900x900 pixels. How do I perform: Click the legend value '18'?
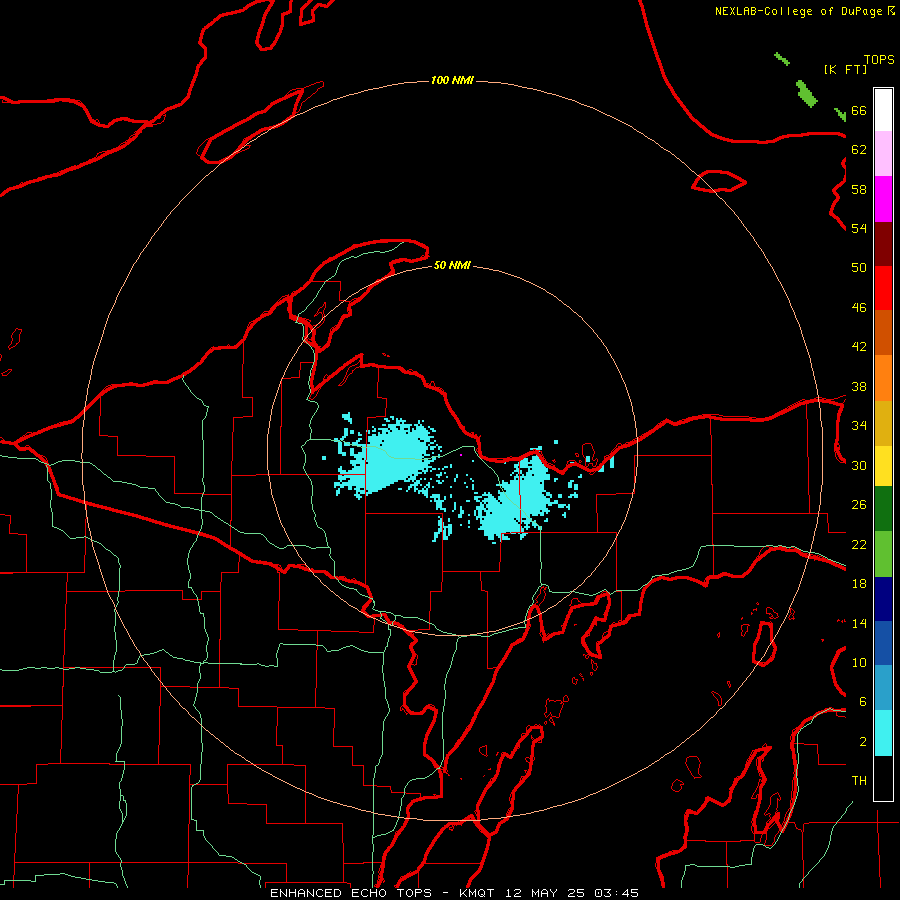click(859, 584)
